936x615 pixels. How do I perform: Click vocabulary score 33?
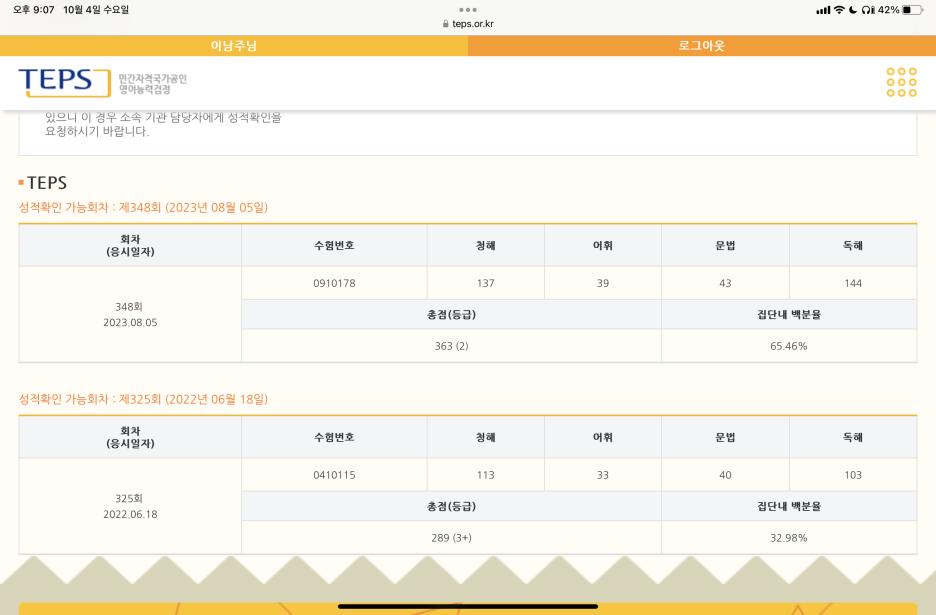(x=603, y=475)
